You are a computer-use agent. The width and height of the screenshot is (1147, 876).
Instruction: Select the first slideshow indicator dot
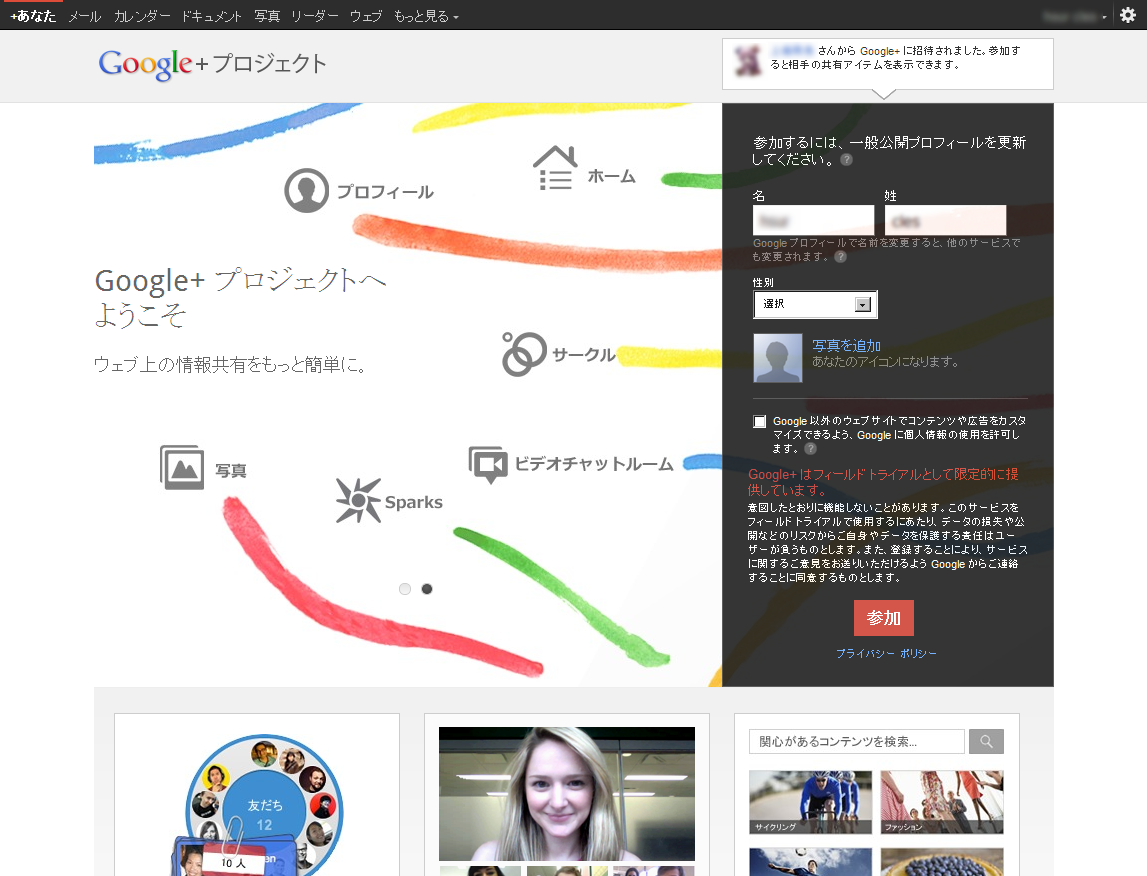[405, 589]
